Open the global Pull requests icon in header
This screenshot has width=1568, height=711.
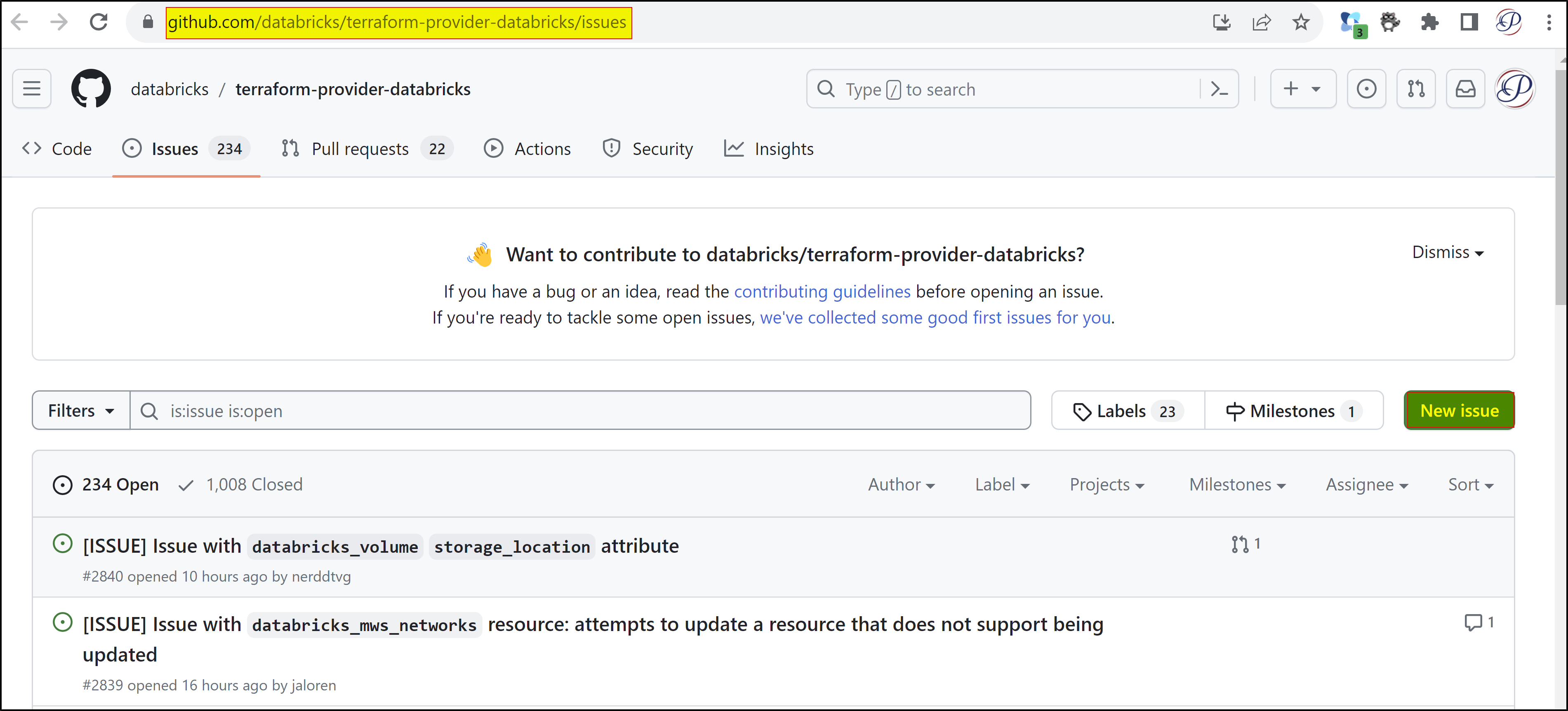pyautogui.click(x=1416, y=89)
